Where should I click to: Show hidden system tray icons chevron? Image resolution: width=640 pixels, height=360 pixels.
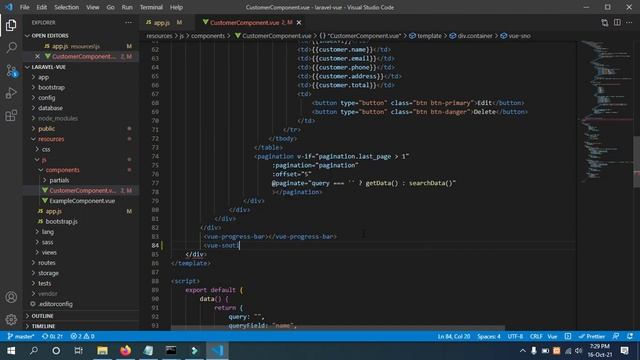[522, 351]
